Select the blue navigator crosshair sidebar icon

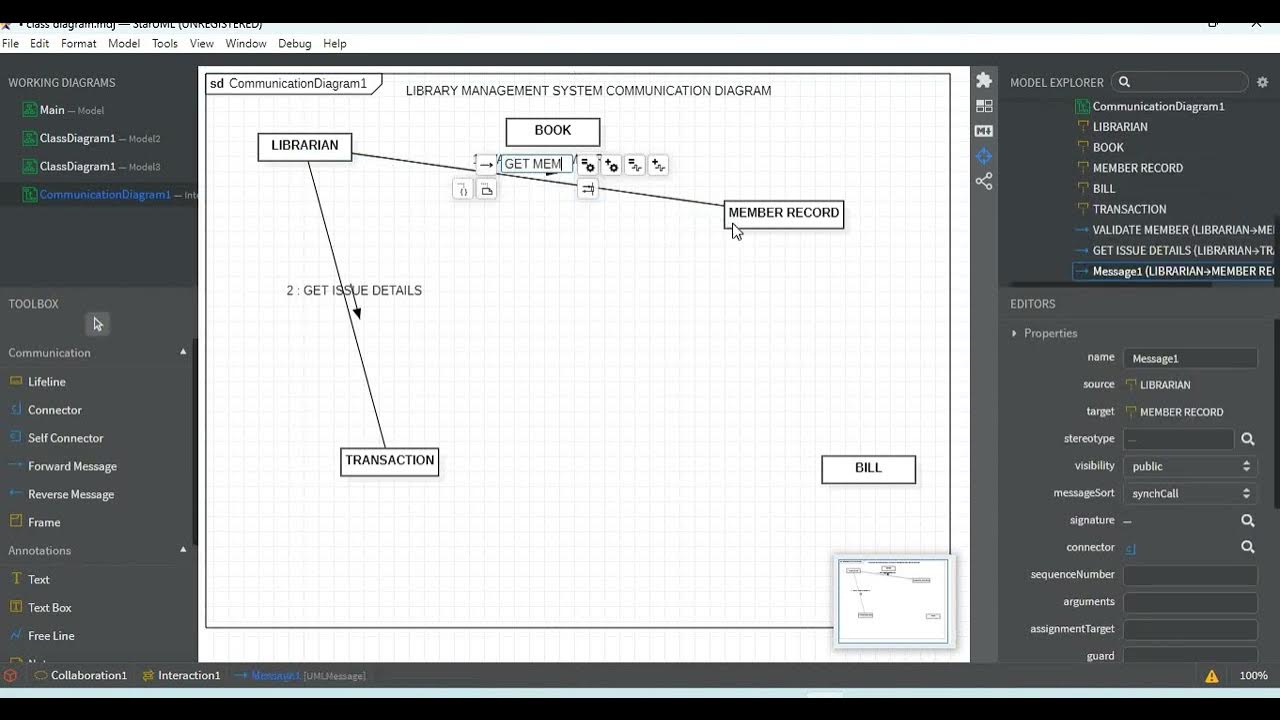pyautogui.click(x=984, y=156)
